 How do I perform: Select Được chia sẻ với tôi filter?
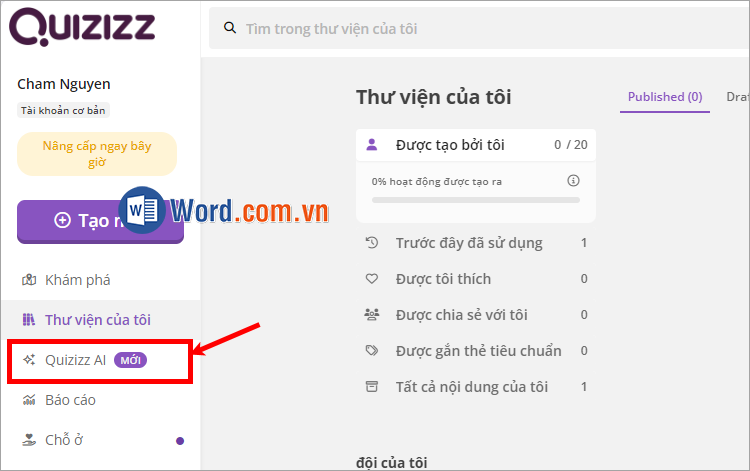476,315
